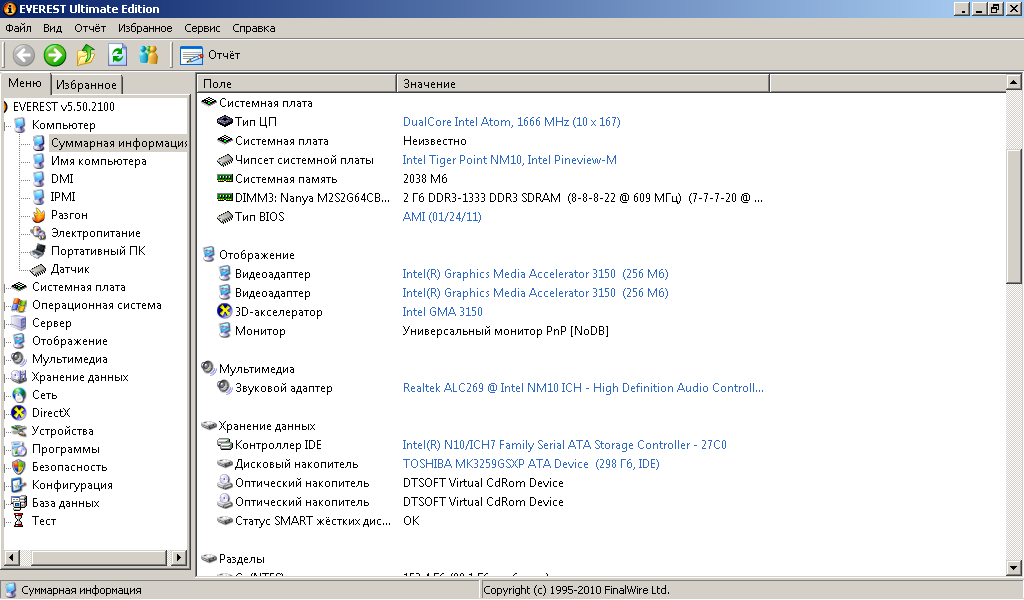Open DualCore Intel Atom, 1666 MHz link
The height and width of the screenshot is (600, 1024).
(x=511, y=121)
